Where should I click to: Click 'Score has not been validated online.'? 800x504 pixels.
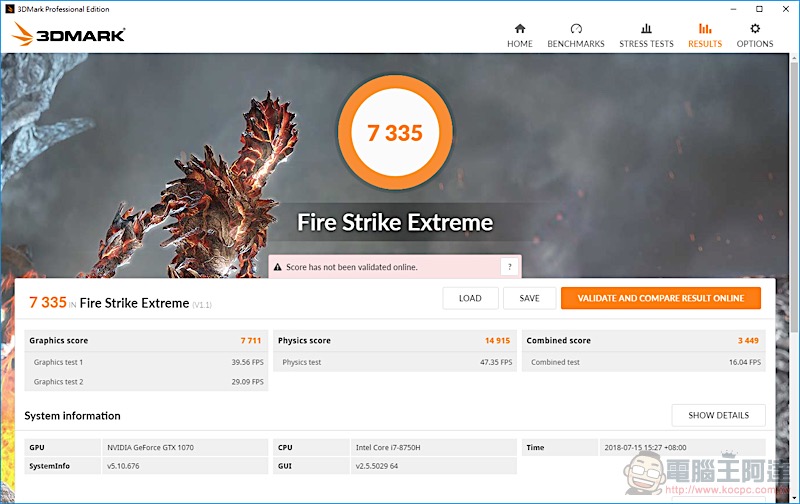click(x=352, y=267)
